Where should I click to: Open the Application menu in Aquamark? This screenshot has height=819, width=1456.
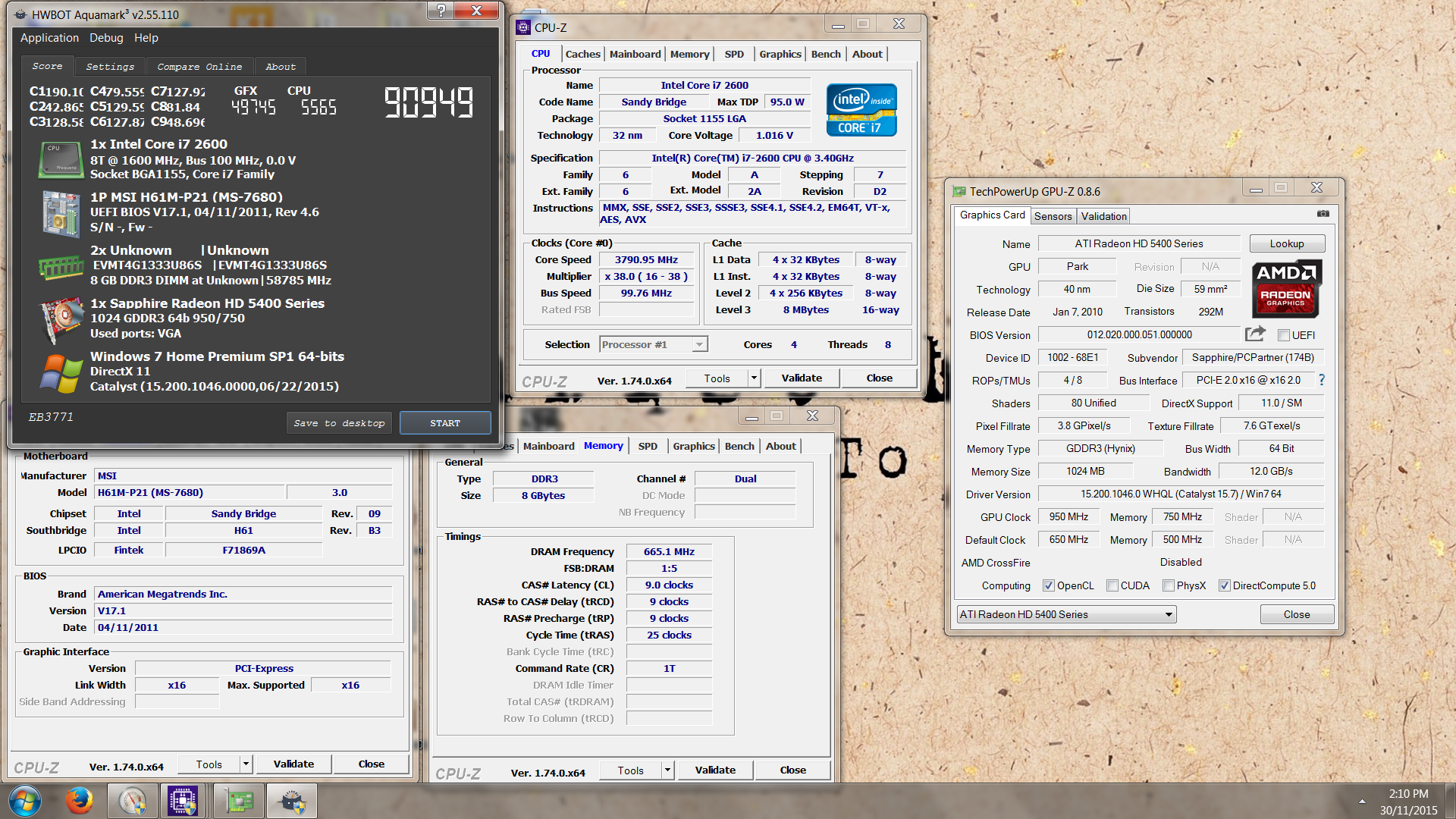[x=49, y=38]
